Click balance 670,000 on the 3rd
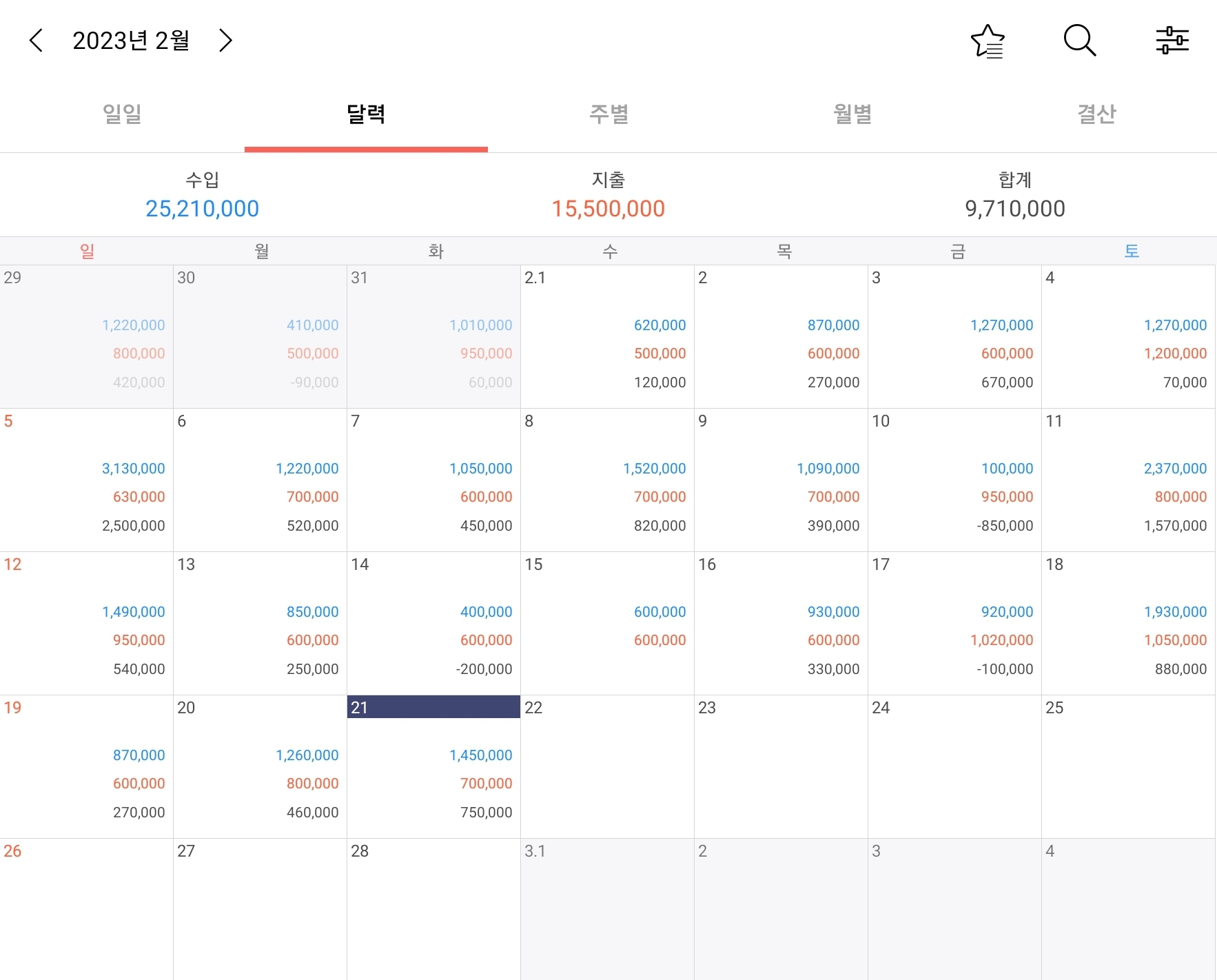This screenshot has width=1217, height=980. tap(1008, 382)
